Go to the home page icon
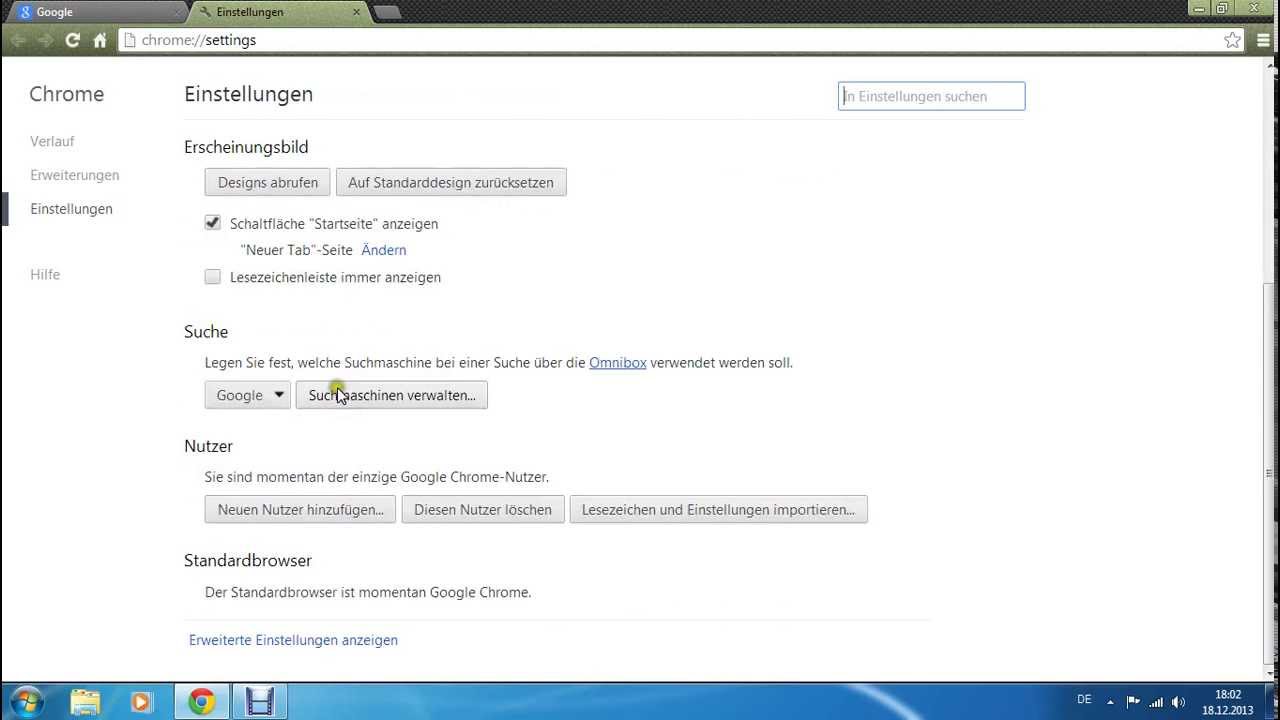 [x=100, y=40]
